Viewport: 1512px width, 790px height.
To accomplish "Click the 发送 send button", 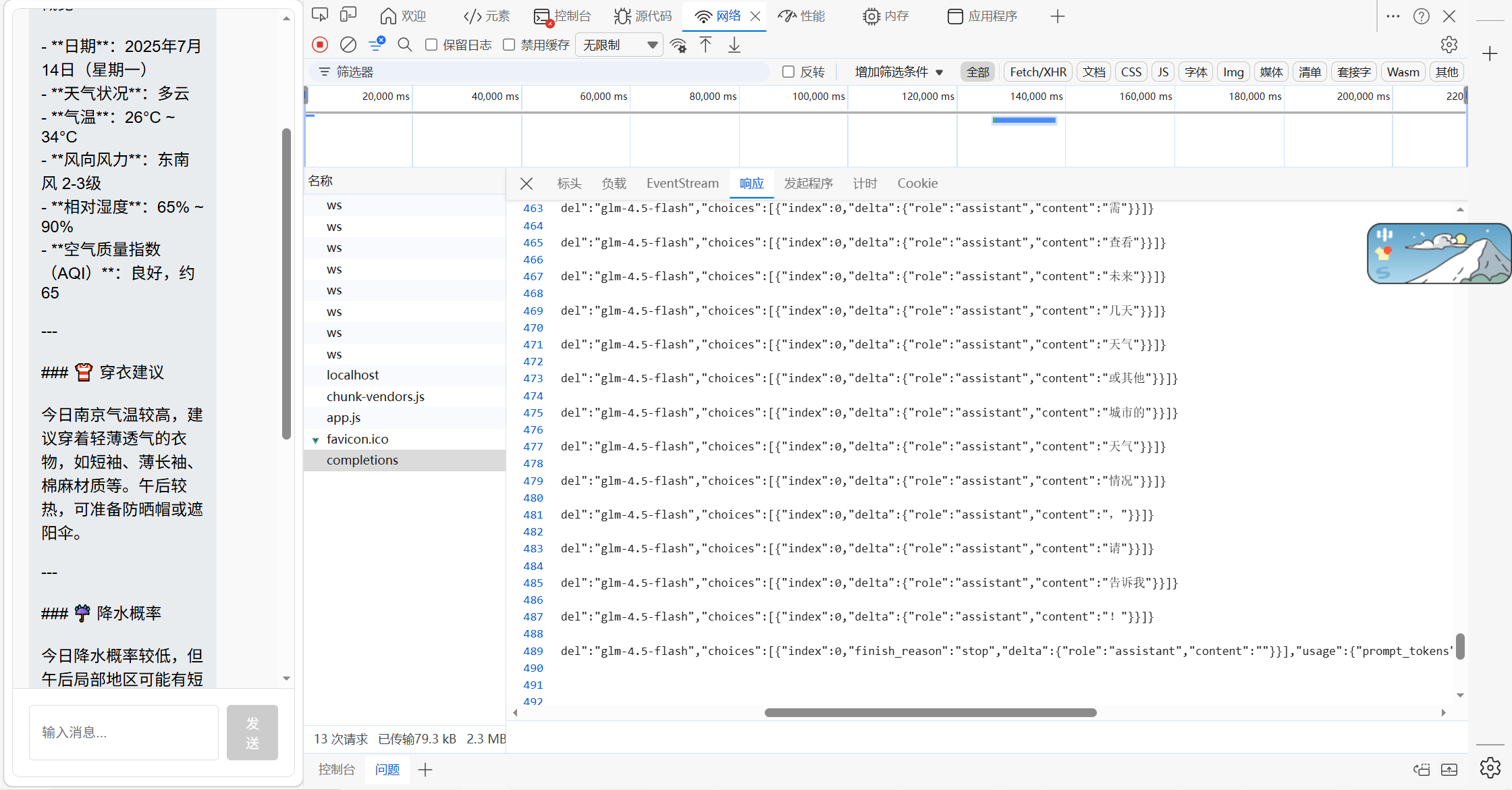I will (x=252, y=732).
